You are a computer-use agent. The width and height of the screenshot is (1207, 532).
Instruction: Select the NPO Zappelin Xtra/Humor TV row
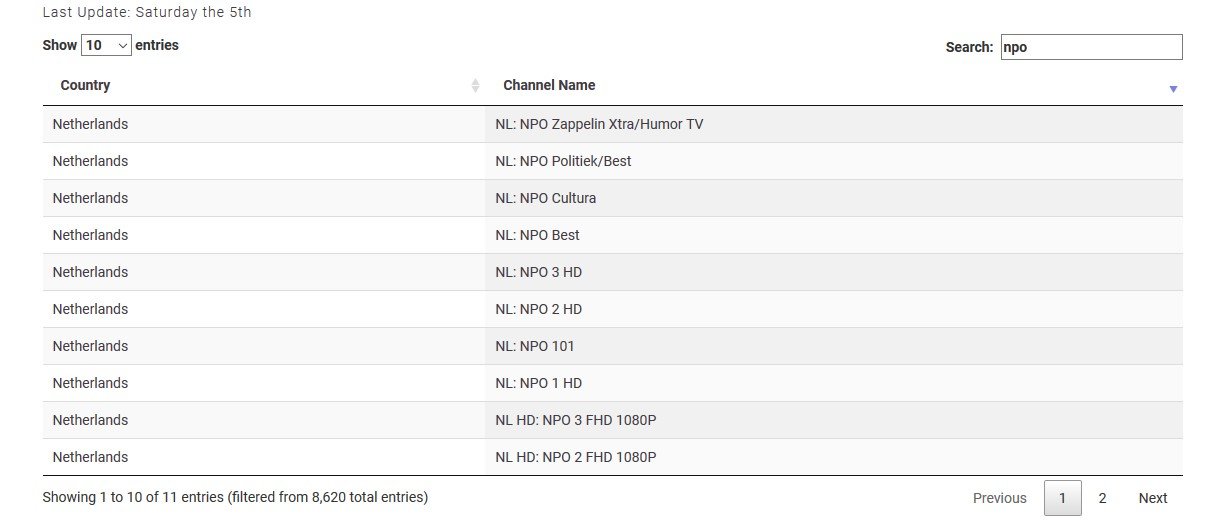coord(599,124)
